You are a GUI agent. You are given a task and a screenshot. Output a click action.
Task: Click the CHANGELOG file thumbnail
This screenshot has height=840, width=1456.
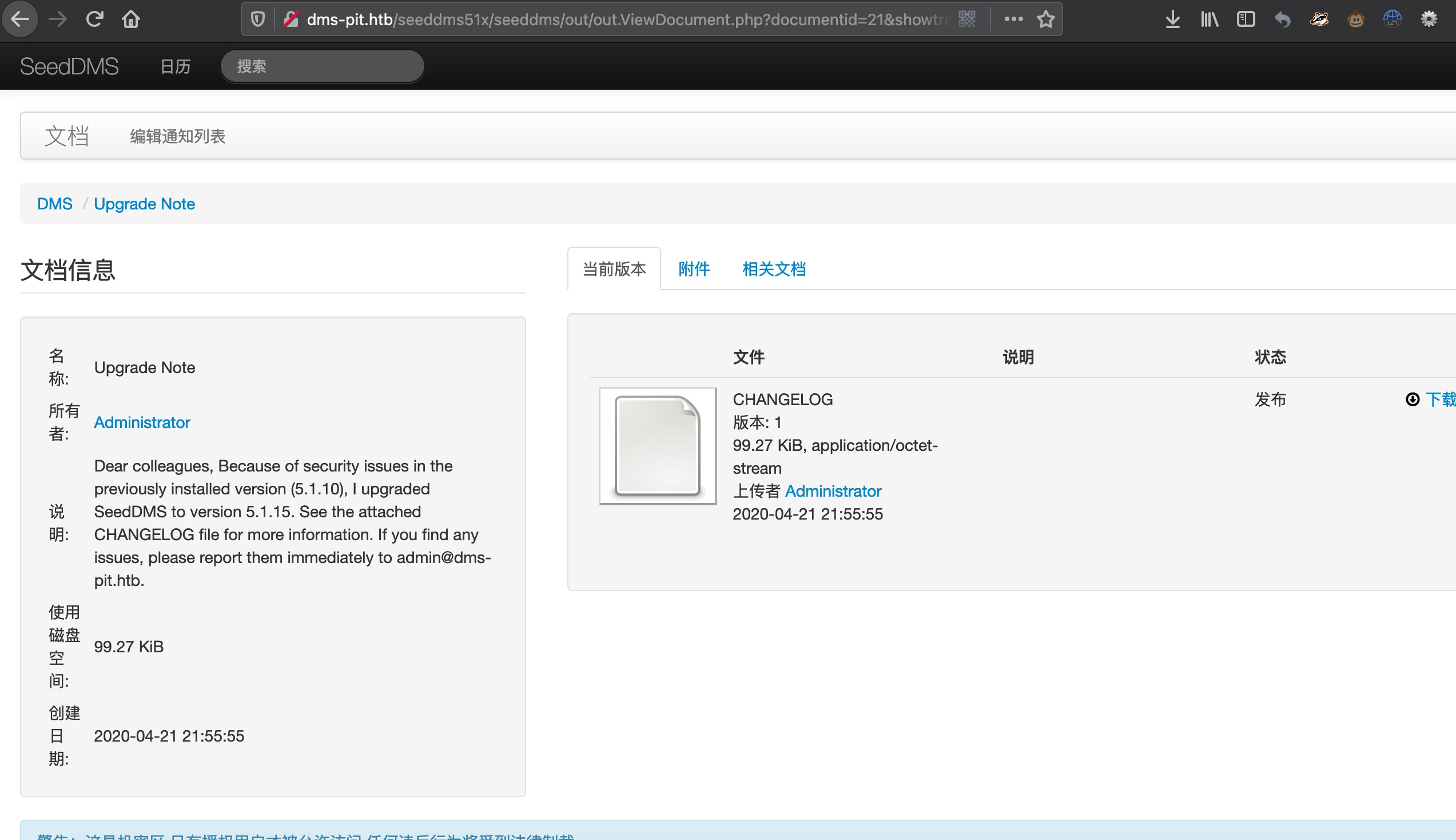[658, 446]
